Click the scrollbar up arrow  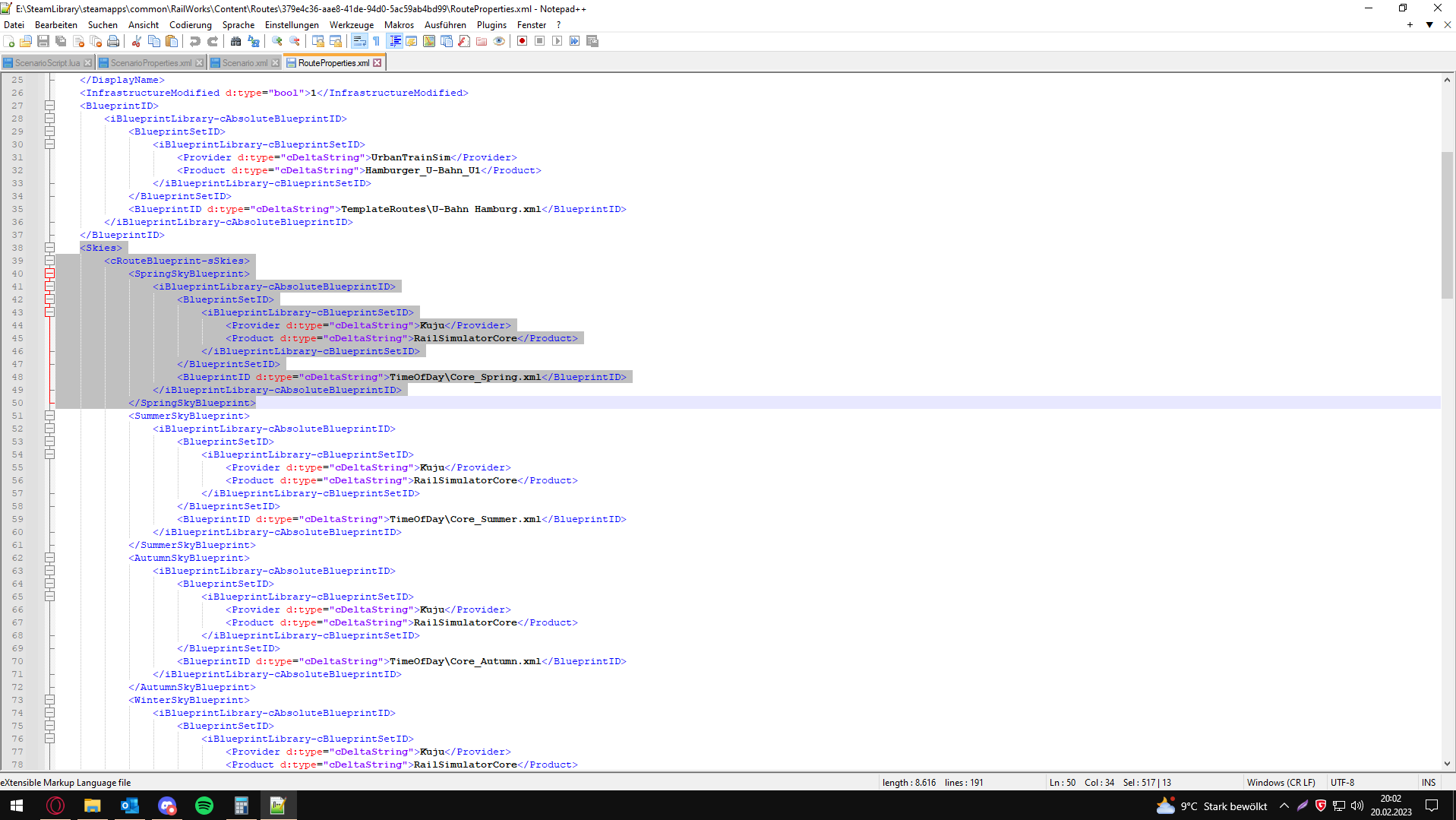pos(1447,80)
